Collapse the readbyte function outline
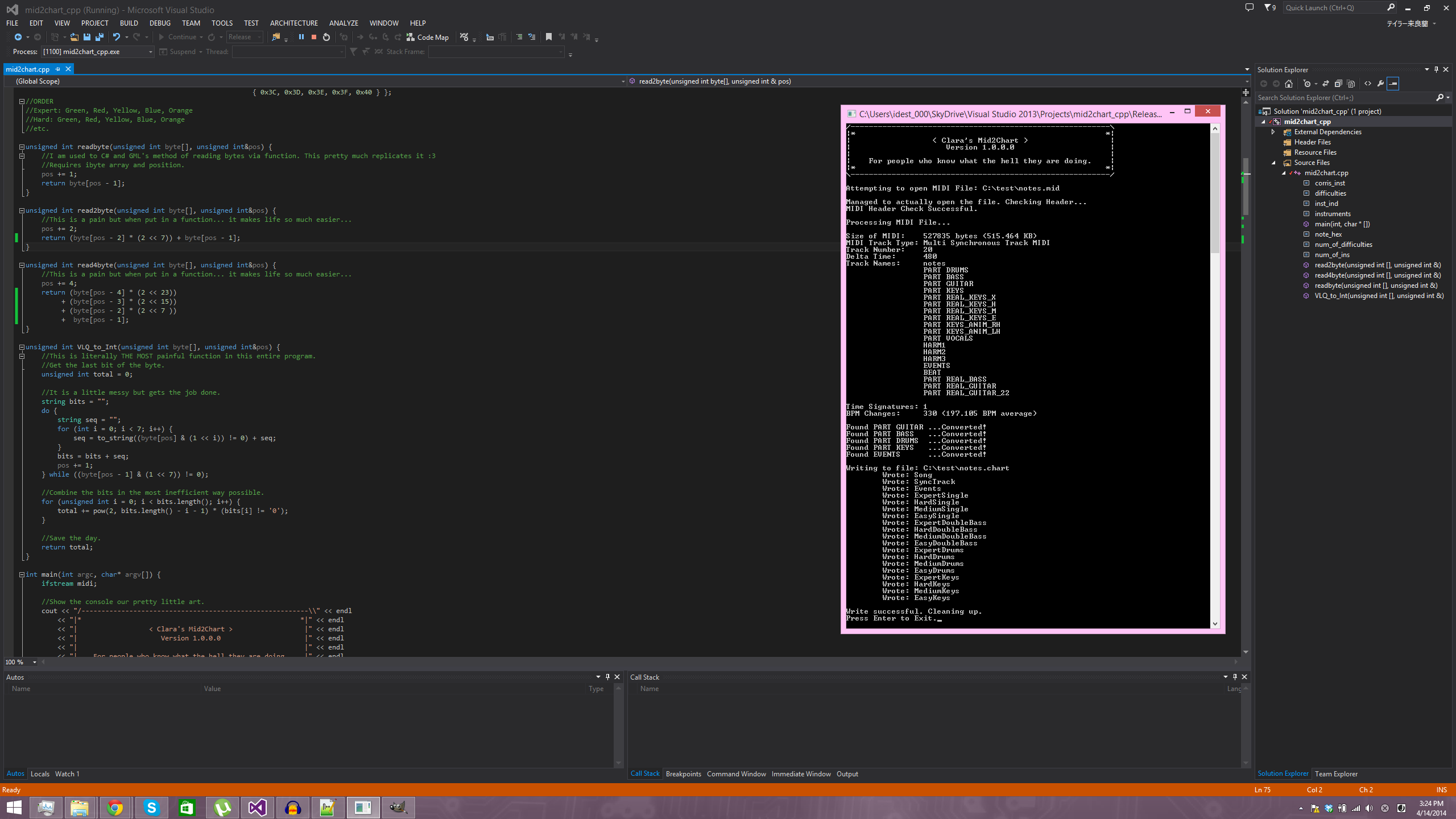The image size is (1456, 819). 22,147
